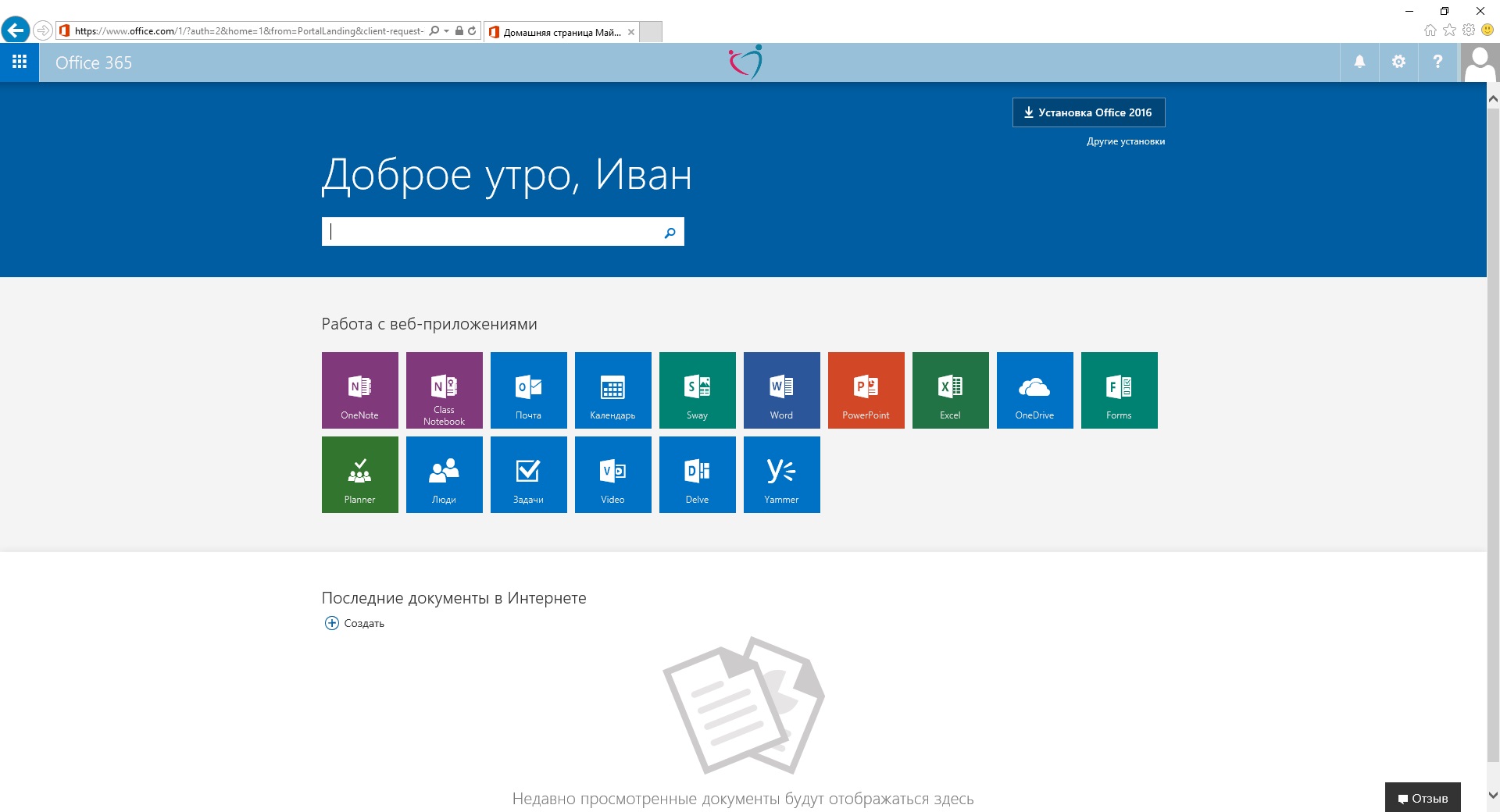Click the Office 365 title link
1500x812 pixels.
[94, 62]
